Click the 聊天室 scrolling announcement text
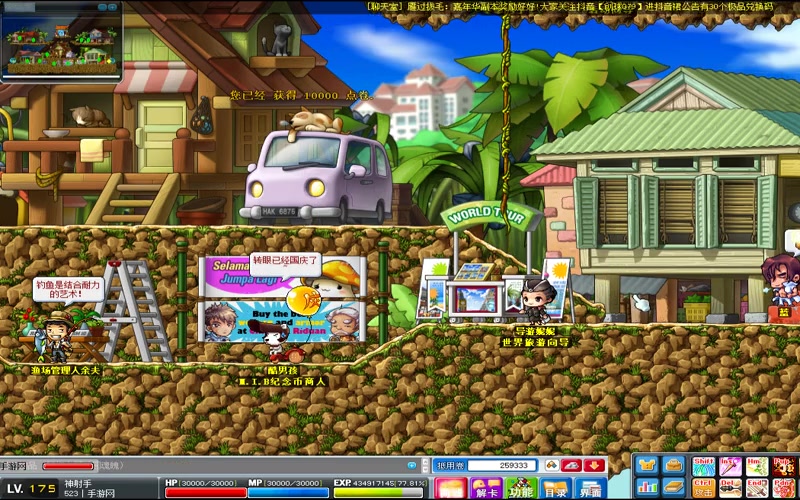The image size is (800, 500). (570, 7)
